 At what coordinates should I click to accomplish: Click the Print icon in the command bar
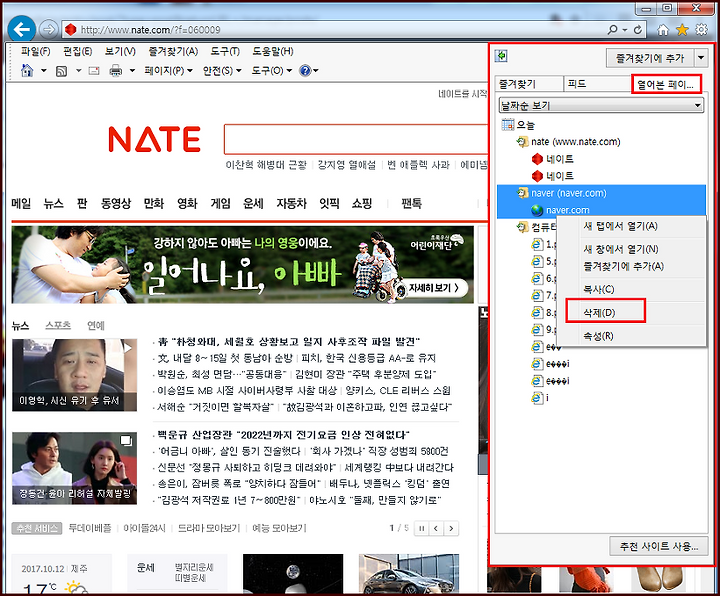(116, 71)
